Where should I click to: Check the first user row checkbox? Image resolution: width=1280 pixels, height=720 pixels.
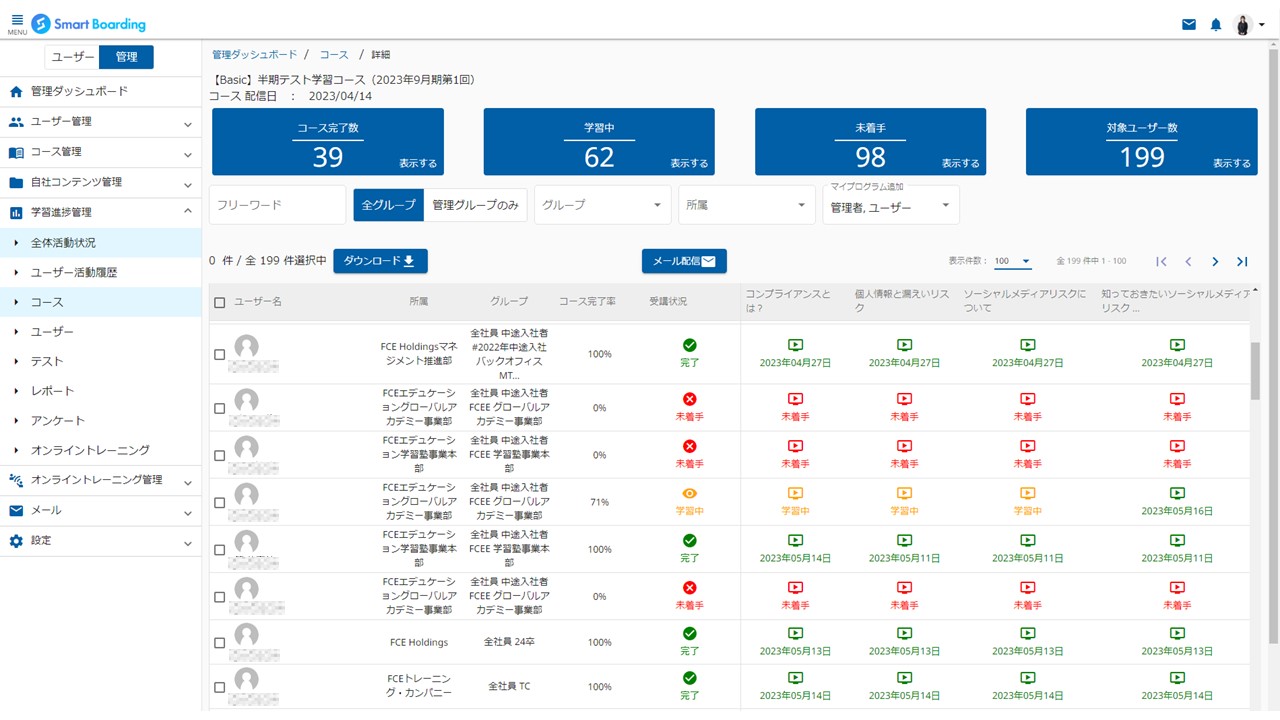click(x=220, y=354)
